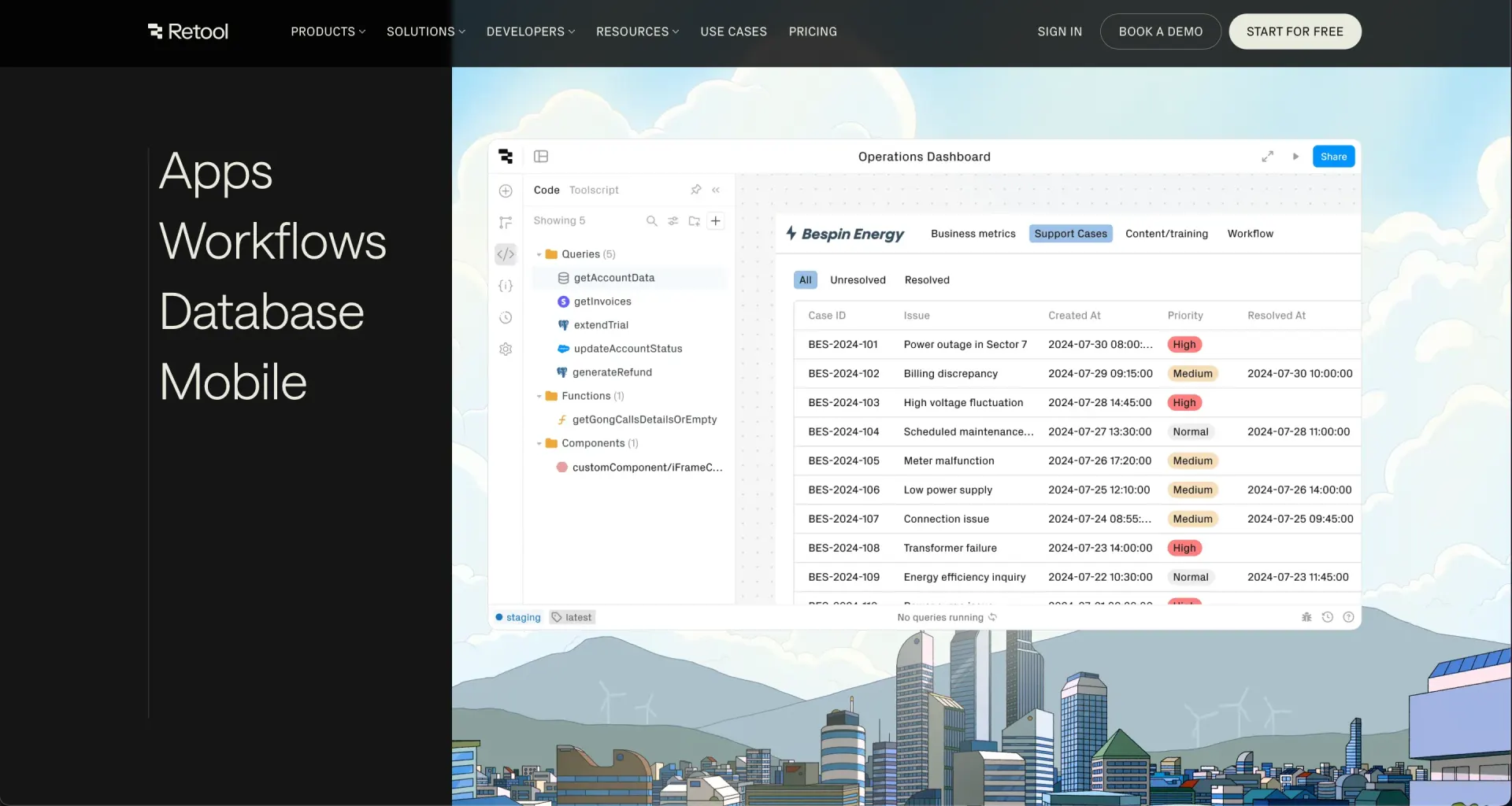
Task: Preview the app with play icon
Action: (1295, 157)
